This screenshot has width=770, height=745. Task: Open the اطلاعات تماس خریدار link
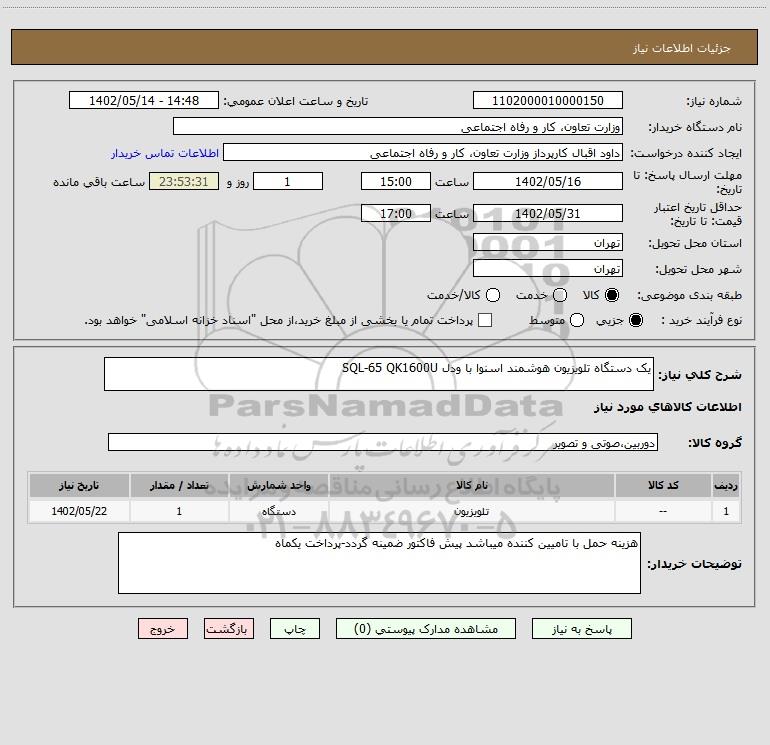tap(165, 153)
